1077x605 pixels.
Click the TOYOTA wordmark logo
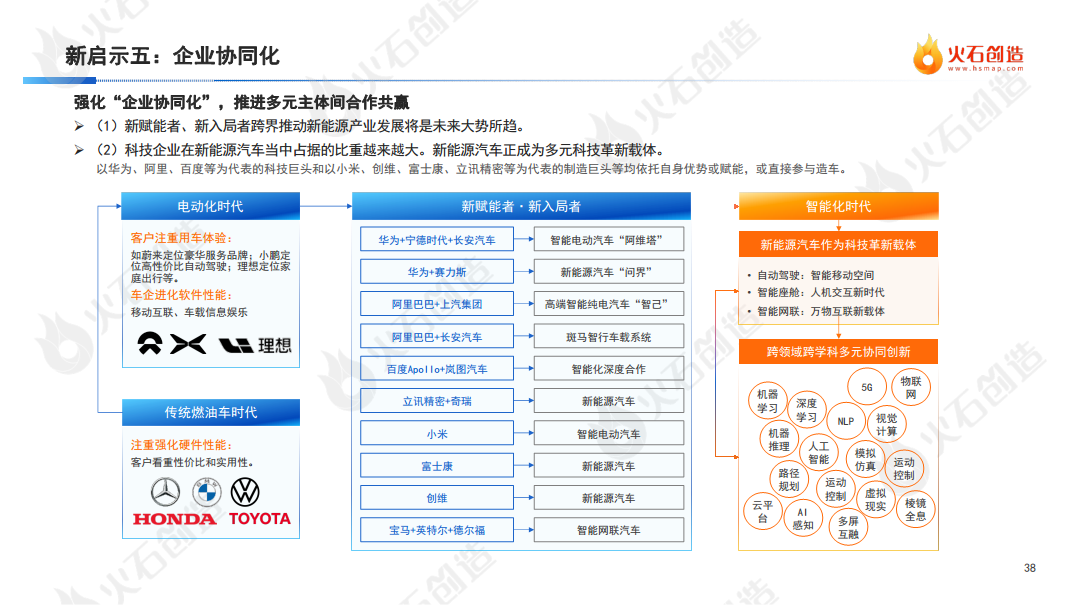(260, 518)
